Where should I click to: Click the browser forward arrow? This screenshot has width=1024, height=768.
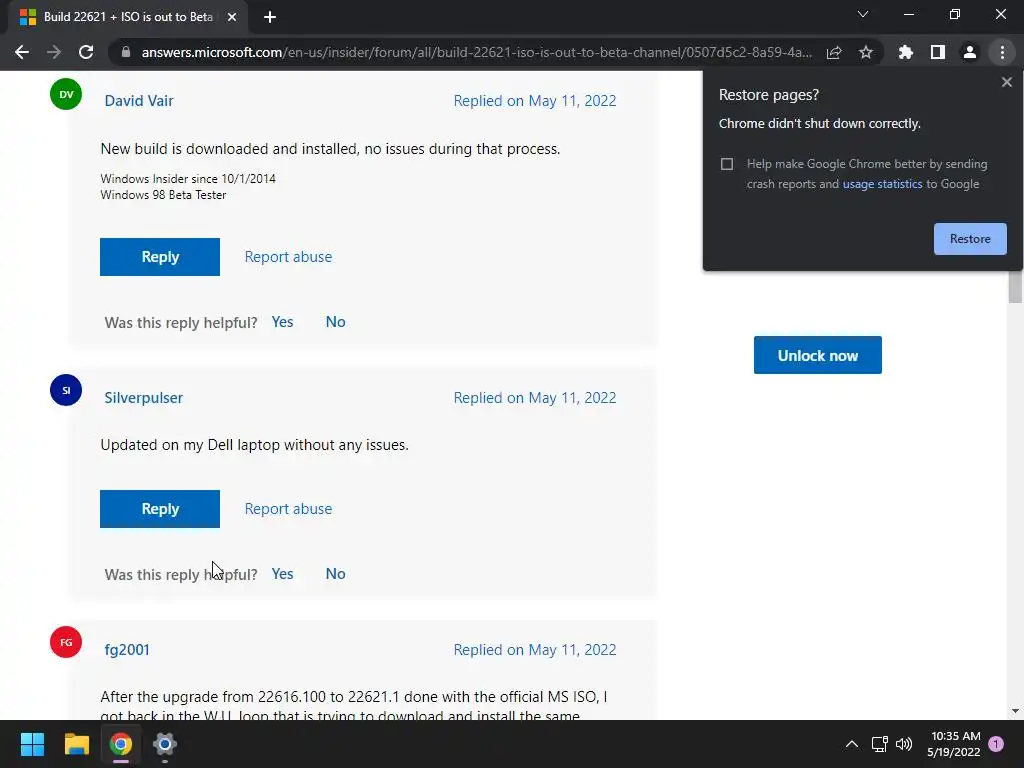click(54, 52)
